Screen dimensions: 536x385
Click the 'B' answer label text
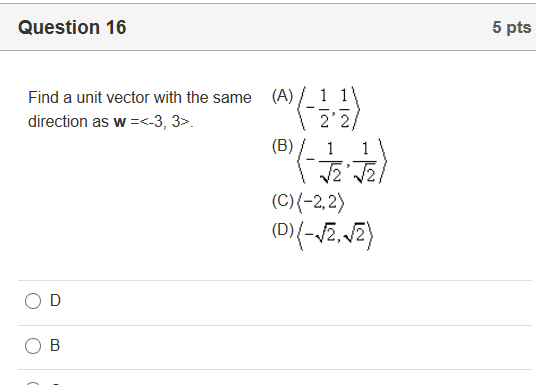pos(55,345)
